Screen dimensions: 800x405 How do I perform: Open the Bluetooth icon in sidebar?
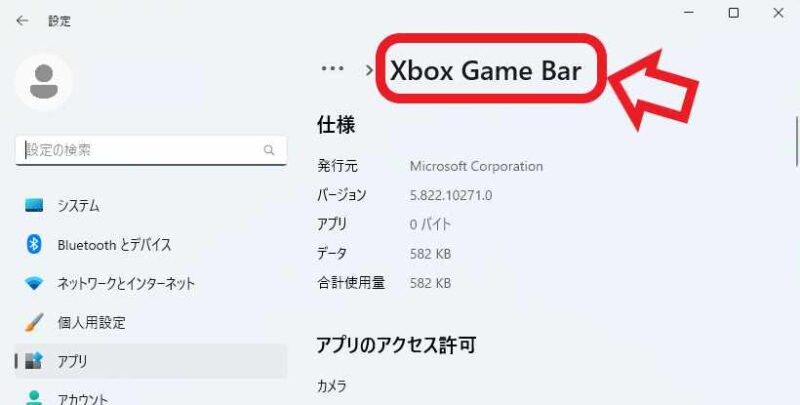pyautogui.click(x=34, y=244)
